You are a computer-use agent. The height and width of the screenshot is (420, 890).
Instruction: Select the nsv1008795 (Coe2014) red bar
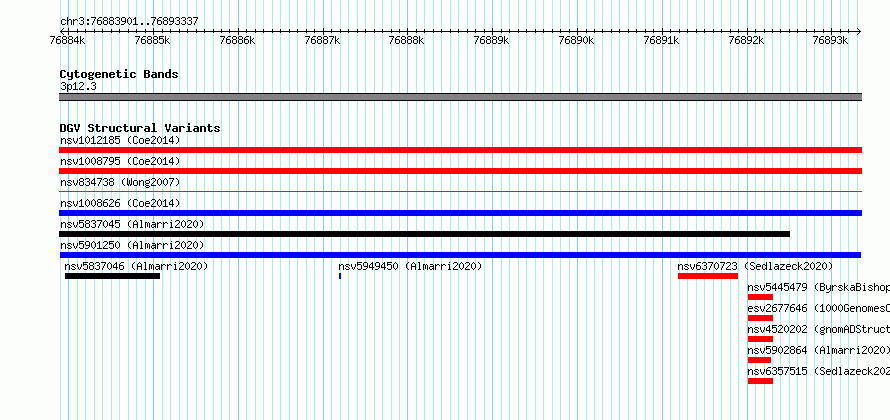click(460, 171)
